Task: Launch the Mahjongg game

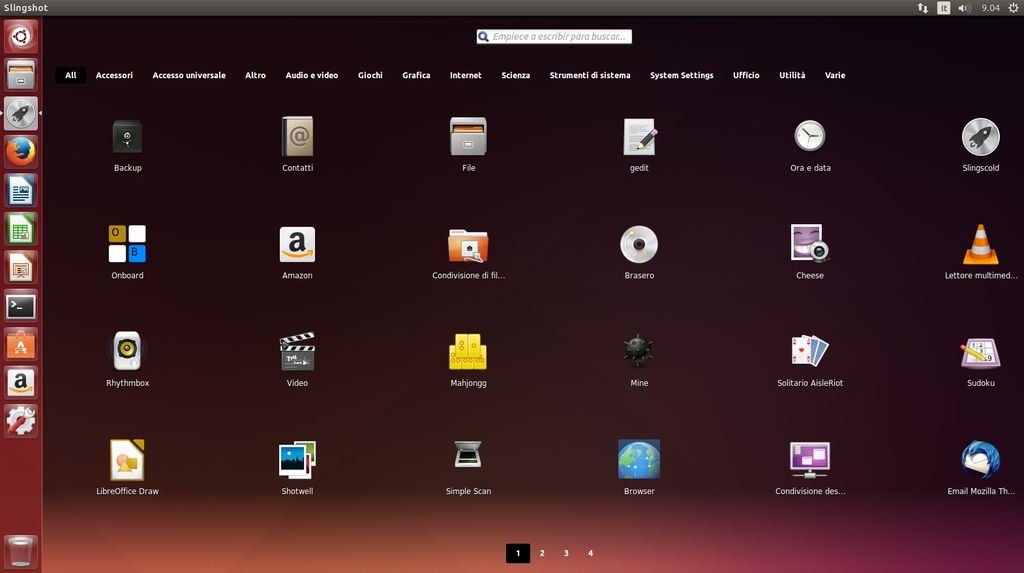Action: click(468, 352)
